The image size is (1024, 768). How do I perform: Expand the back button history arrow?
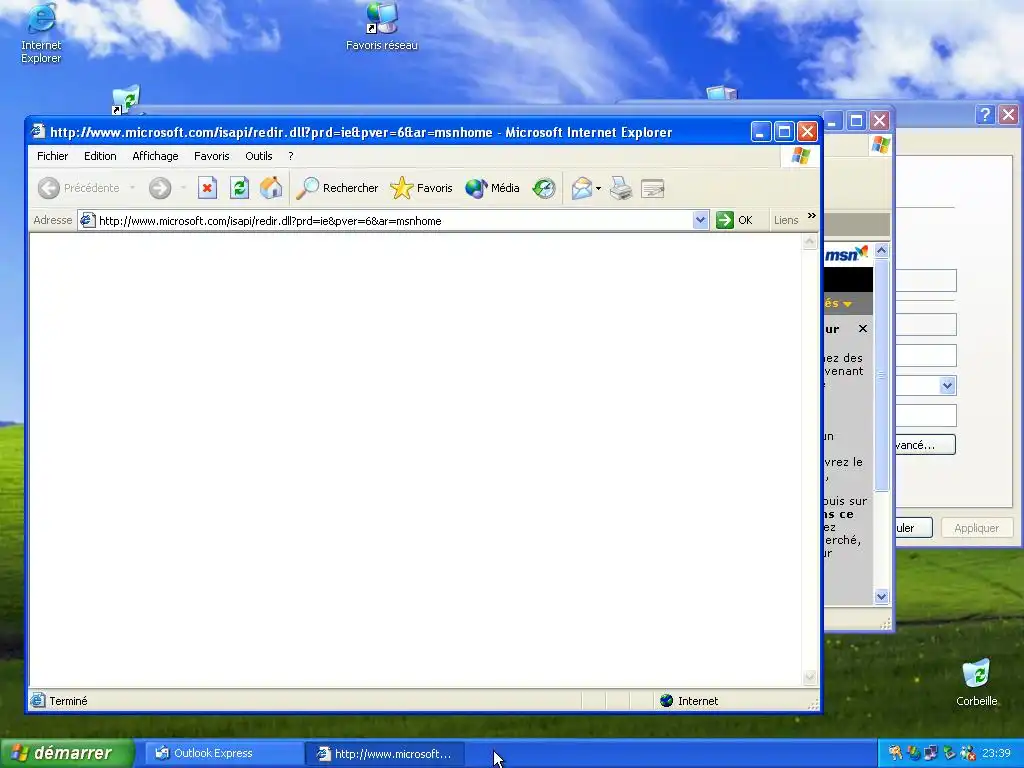[133, 188]
